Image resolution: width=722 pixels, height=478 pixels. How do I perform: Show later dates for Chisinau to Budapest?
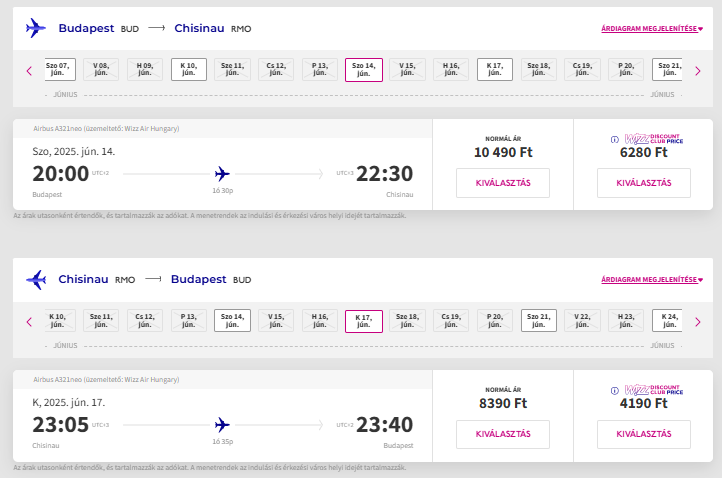pyautogui.click(x=698, y=322)
